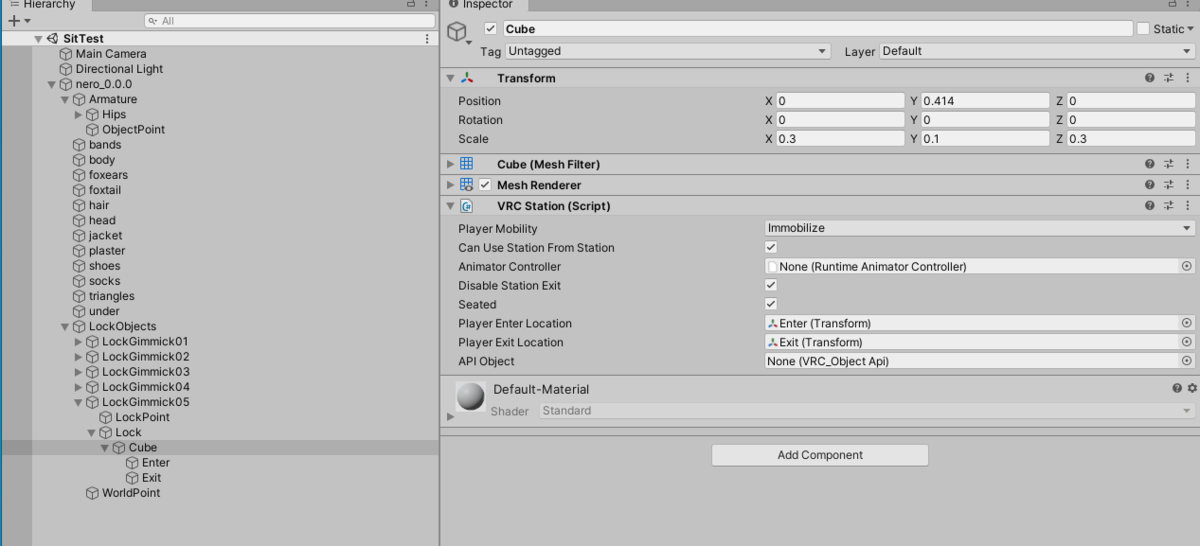
Task: Click the VRC Station script icon
Action: tap(466, 206)
